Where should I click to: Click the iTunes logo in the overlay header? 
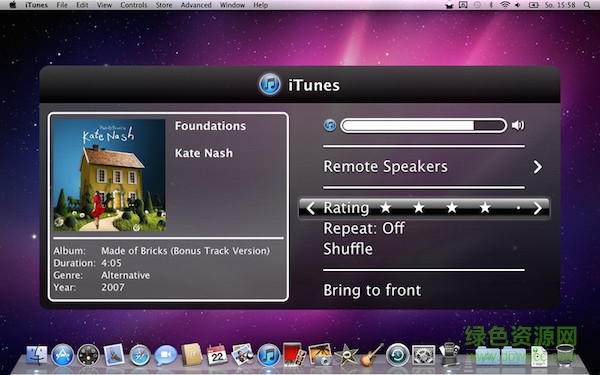(270, 84)
